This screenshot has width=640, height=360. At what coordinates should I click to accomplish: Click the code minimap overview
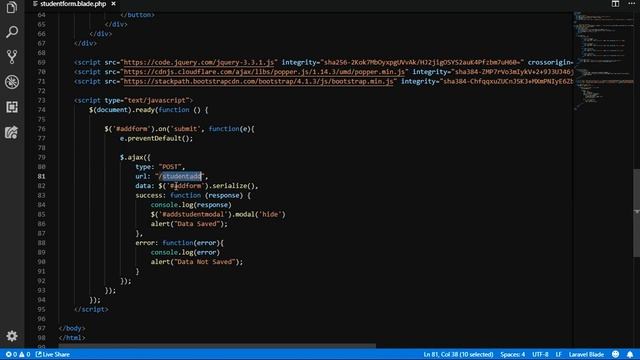click(x=603, y=61)
